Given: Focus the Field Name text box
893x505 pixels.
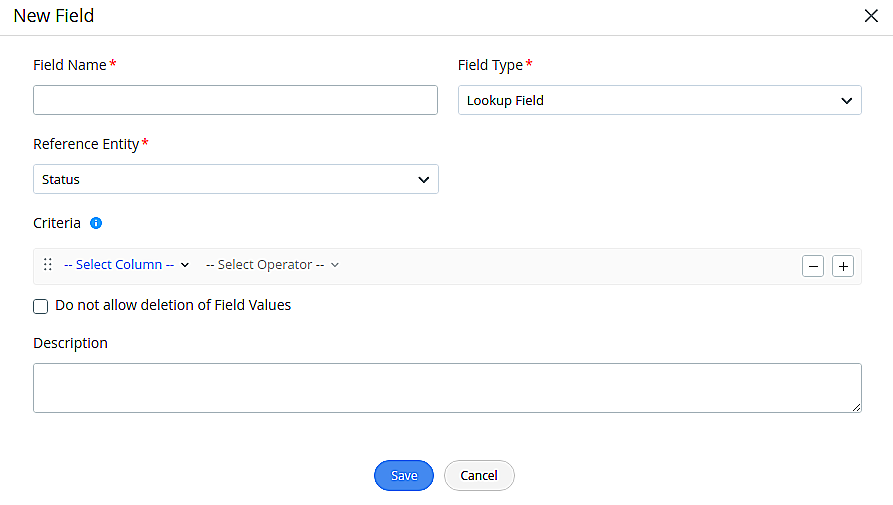Looking at the screenshot, I should (235, 100).
